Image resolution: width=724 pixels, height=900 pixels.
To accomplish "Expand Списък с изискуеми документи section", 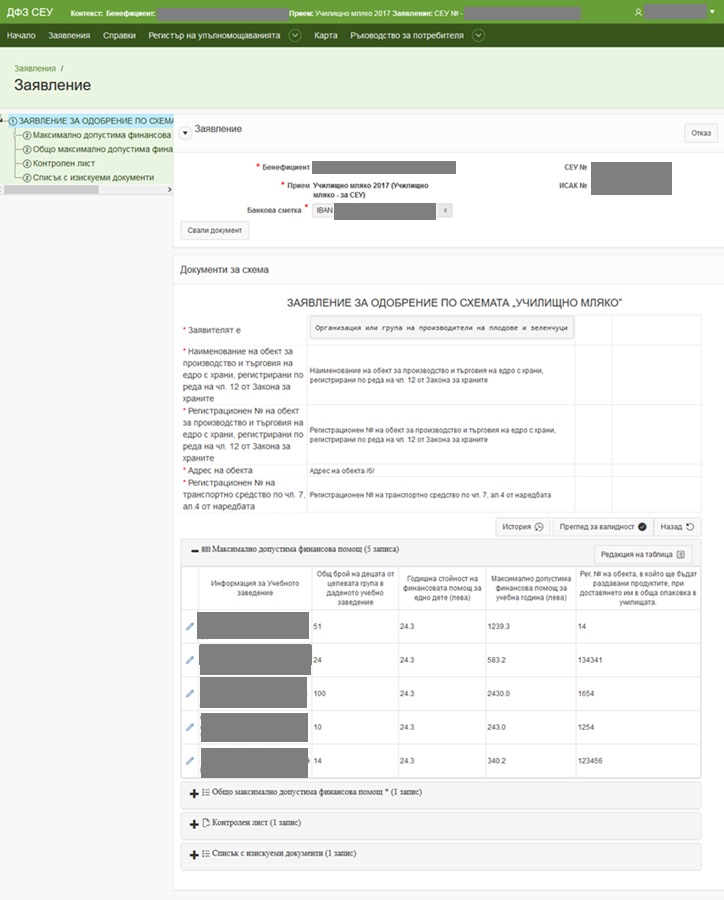I will point(194,855).
